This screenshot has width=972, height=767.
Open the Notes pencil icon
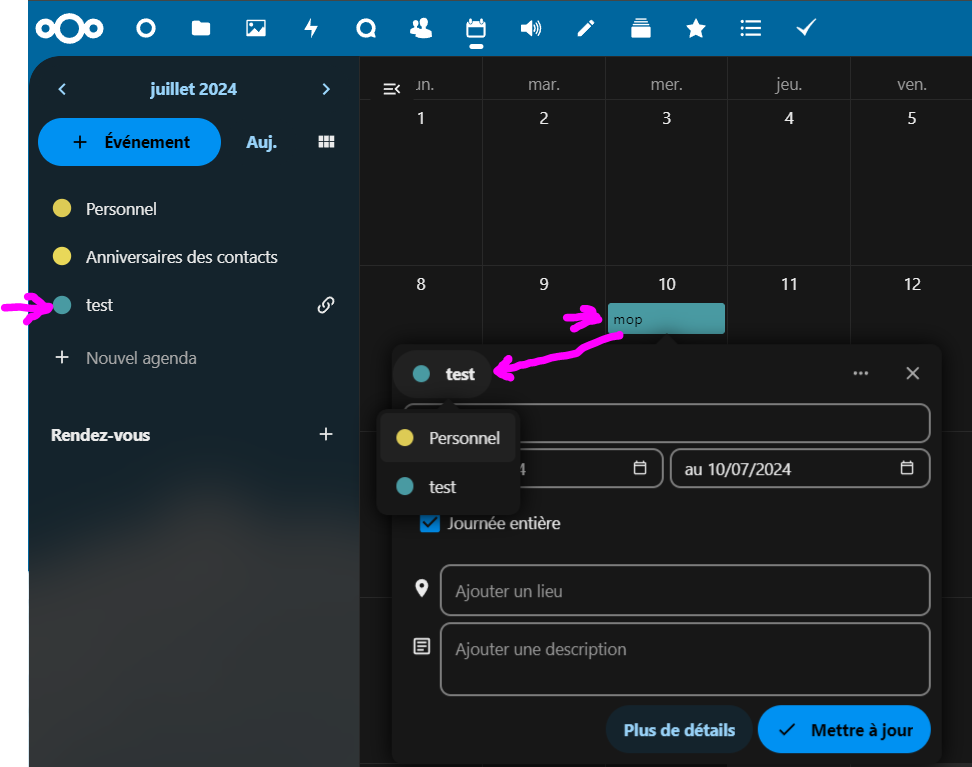[586, 29]
